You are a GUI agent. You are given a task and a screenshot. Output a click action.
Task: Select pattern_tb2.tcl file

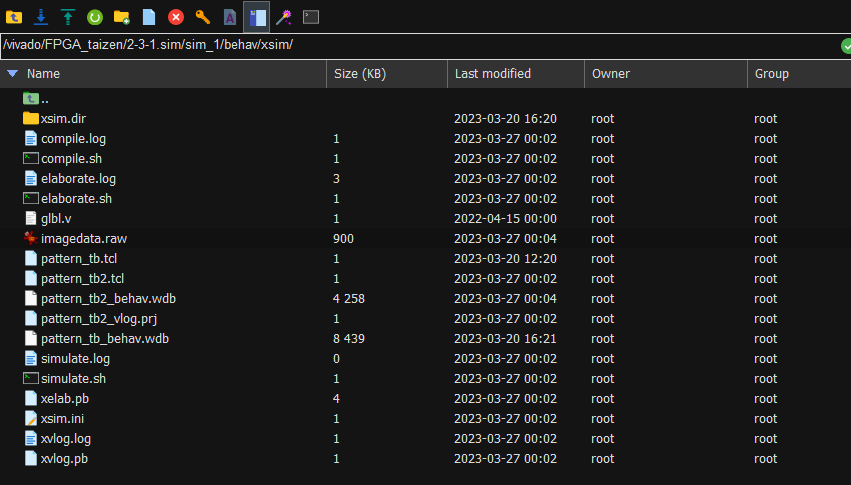(x=426, y=279)
